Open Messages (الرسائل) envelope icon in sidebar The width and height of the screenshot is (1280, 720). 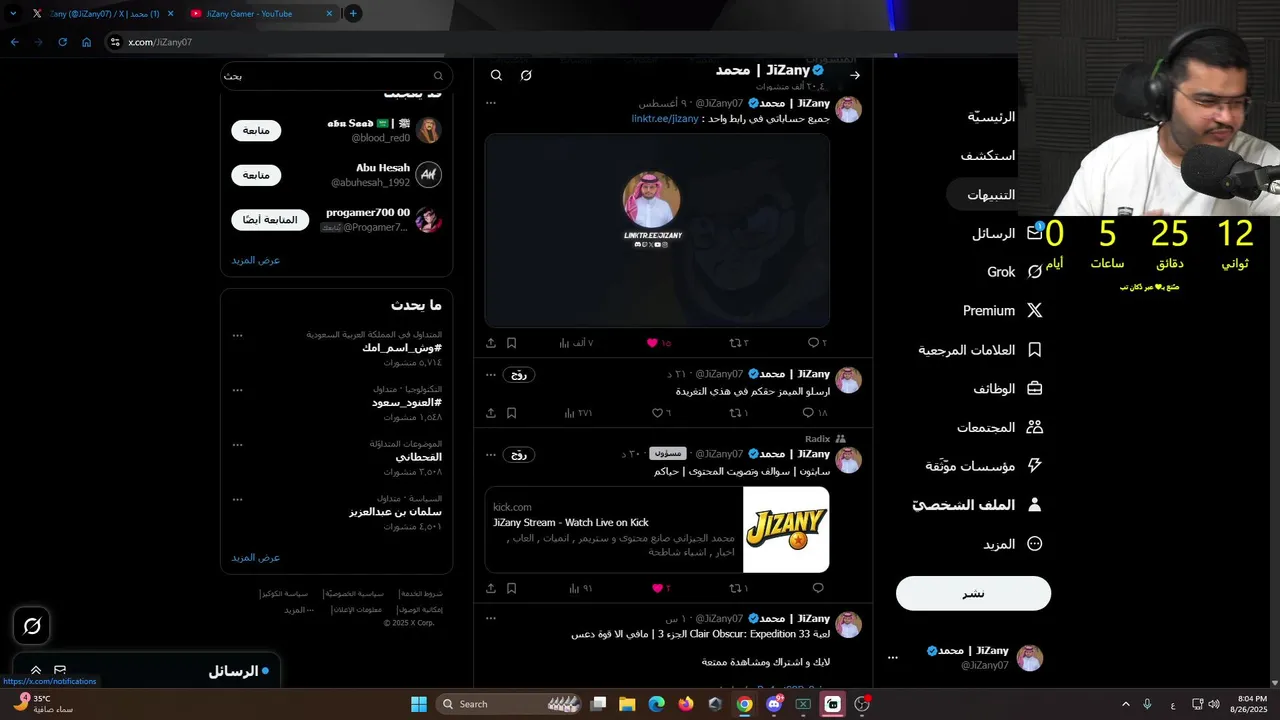[x=1035, y=233]
